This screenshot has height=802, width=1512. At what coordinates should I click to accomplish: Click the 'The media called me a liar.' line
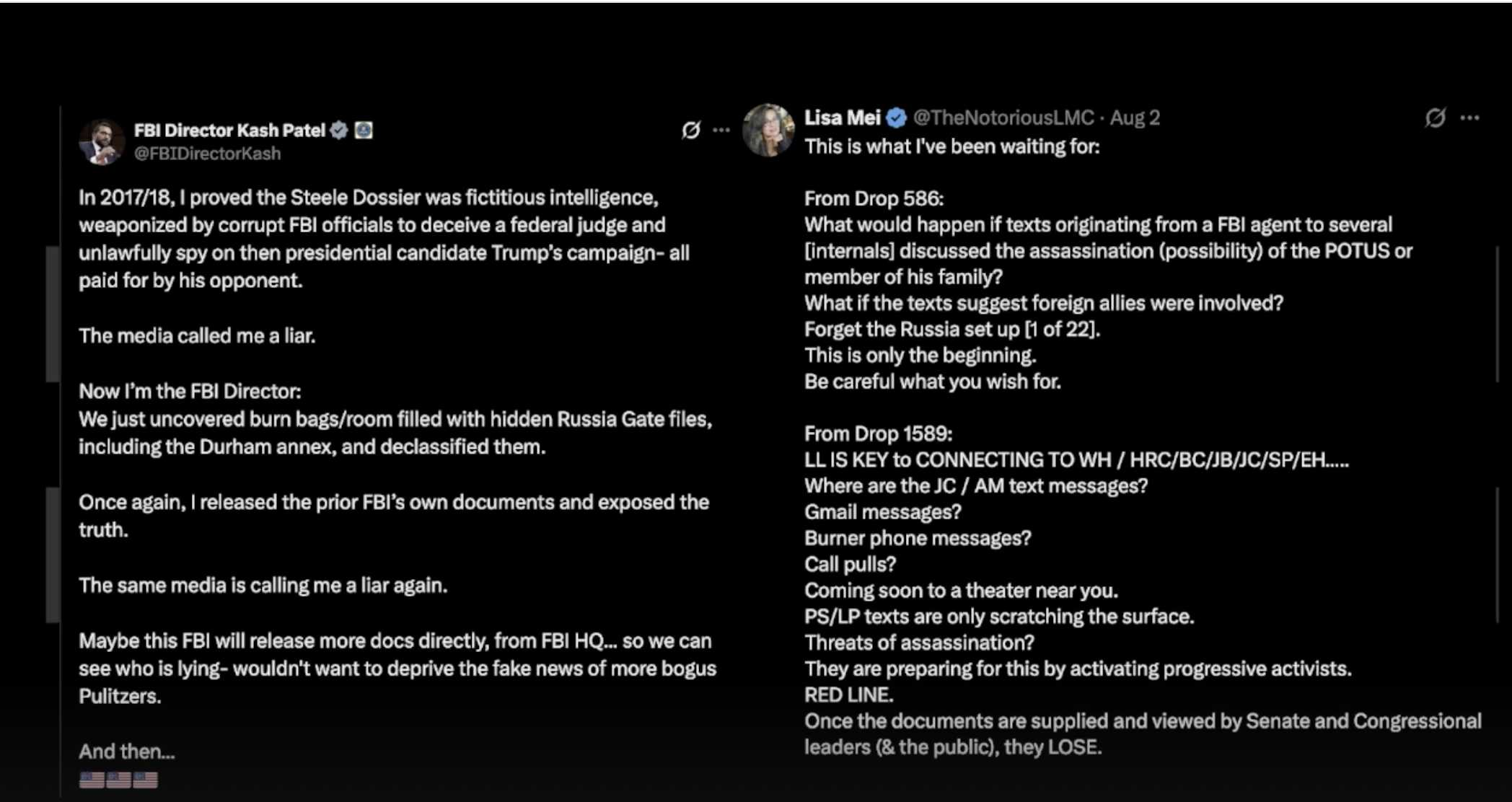click(x=197, y=336)
